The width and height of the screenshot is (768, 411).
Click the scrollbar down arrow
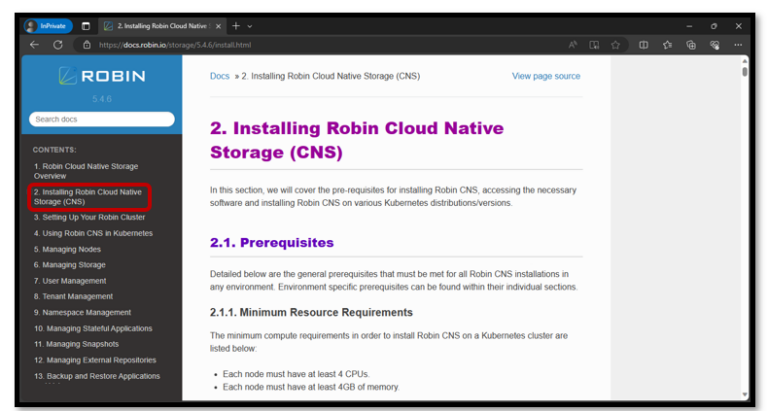point(744,394)
